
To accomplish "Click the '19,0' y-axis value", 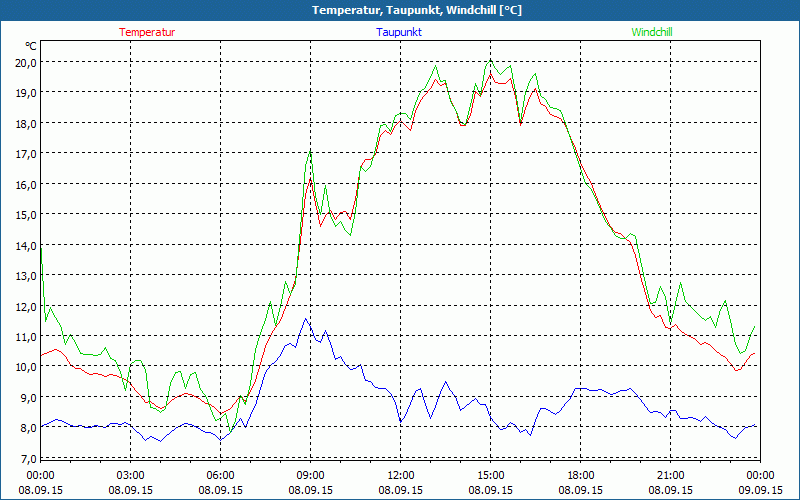I will [26, 93].
